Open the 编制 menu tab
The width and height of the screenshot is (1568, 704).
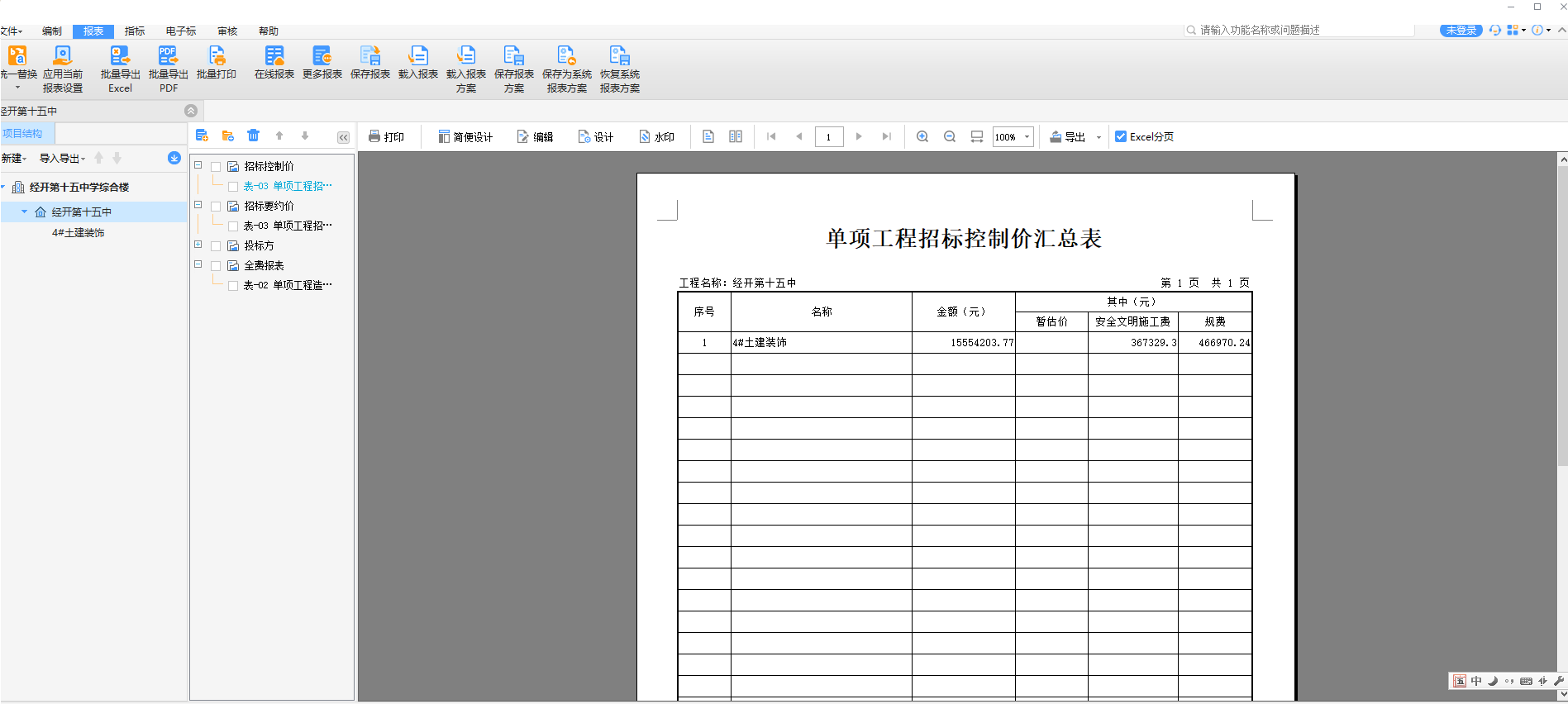pyautogui.click(x=52, y=31)
